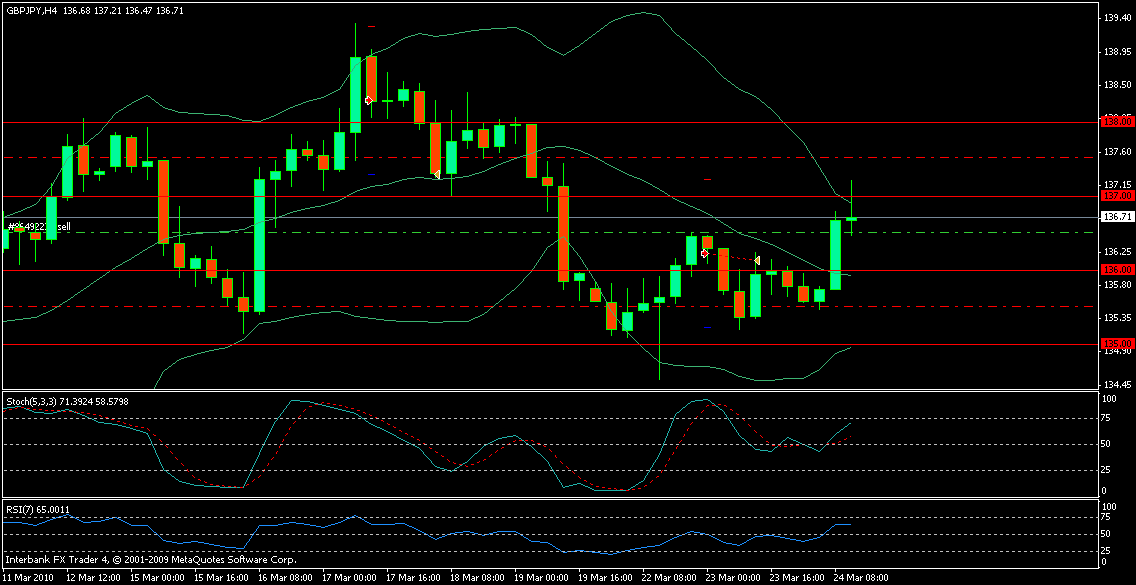Select the red 135.00 price level tag

(x=1115, y=344)
